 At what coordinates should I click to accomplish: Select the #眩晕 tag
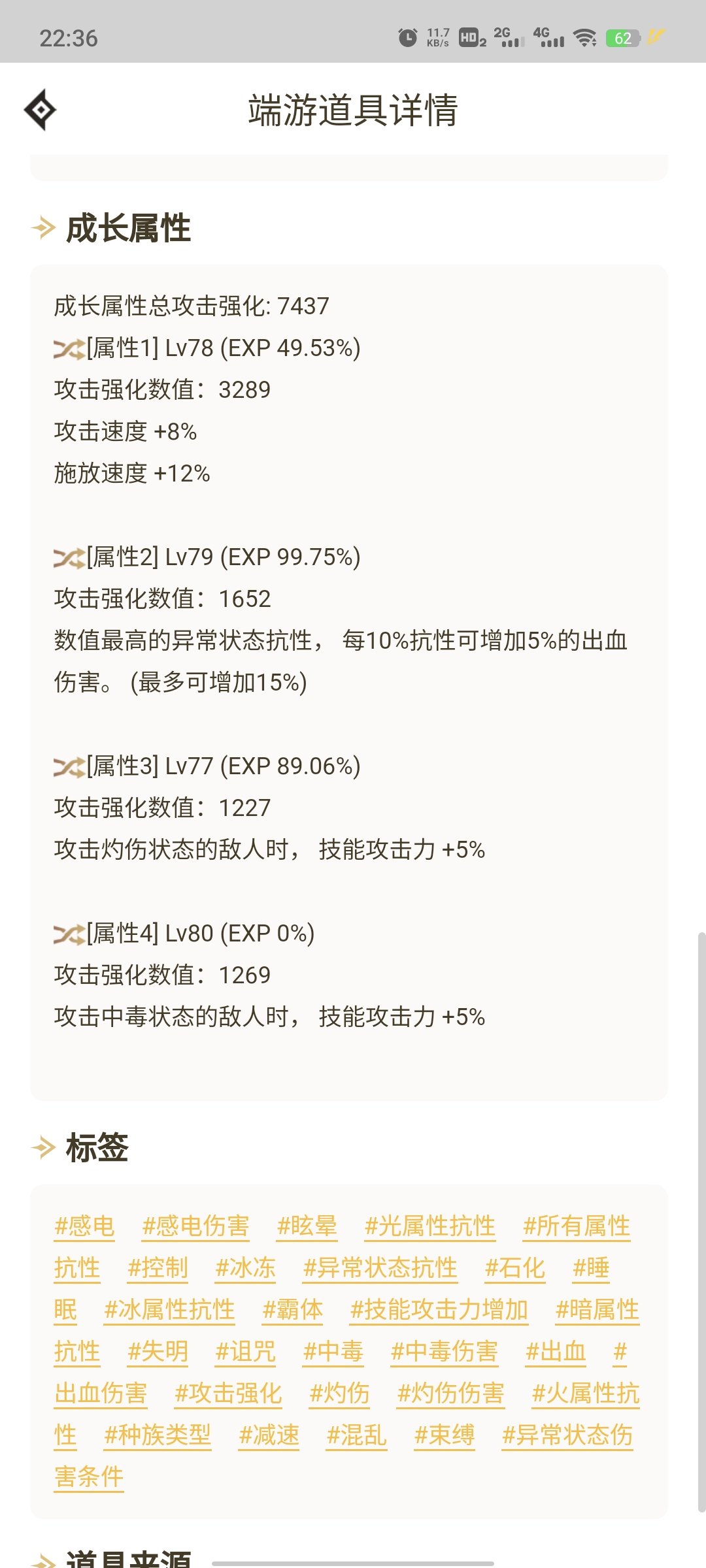(307, 1226)
